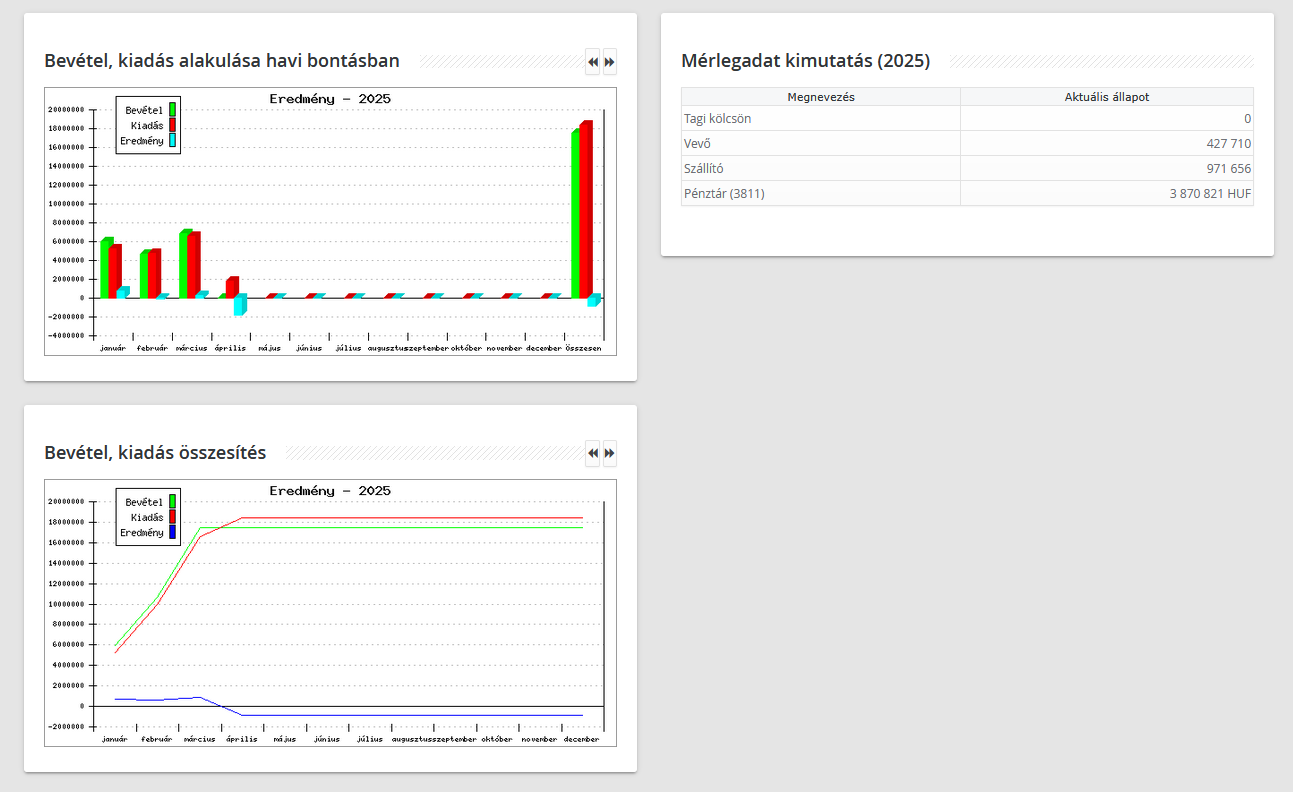Screen dimensions: 1293x792
Task: Click the cyan negative április Eredmény bar
Action: (x=239, y=306)
